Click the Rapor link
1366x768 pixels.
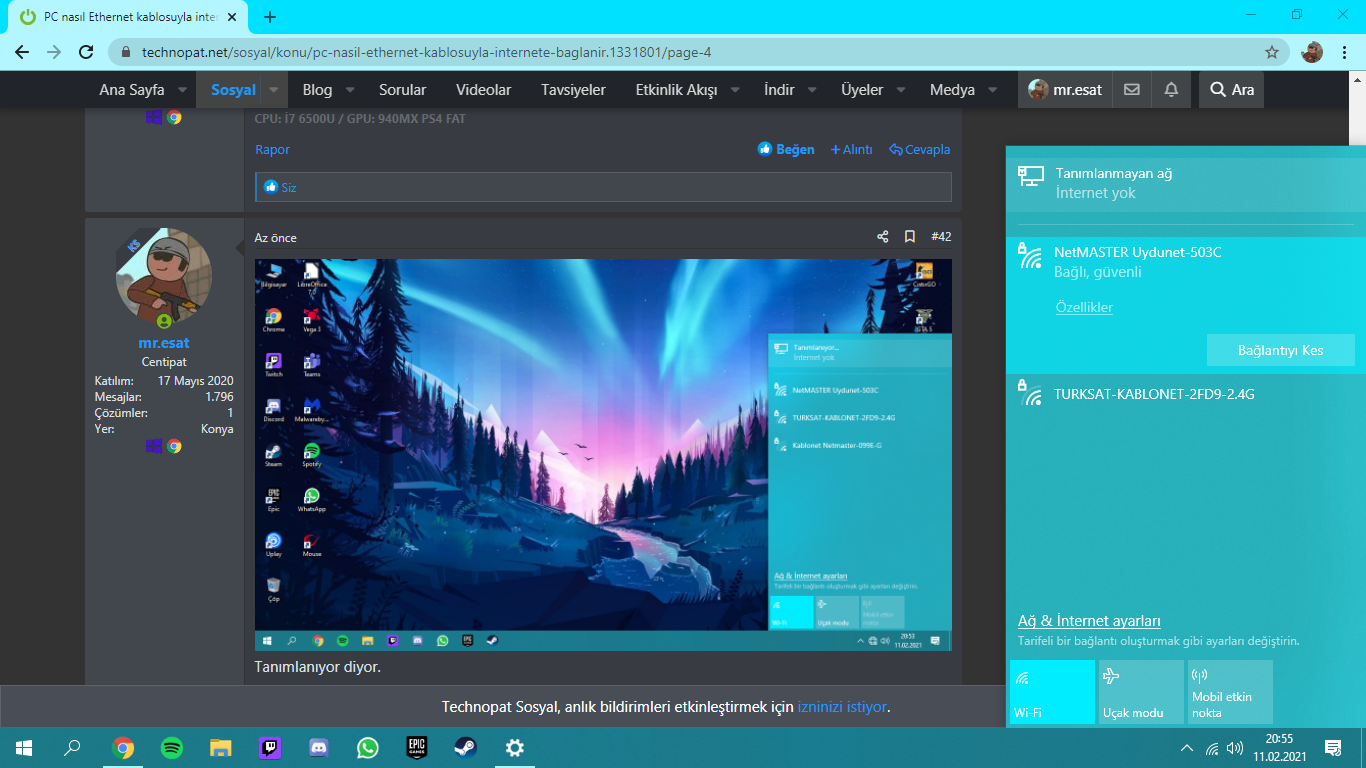coord(272,149)
